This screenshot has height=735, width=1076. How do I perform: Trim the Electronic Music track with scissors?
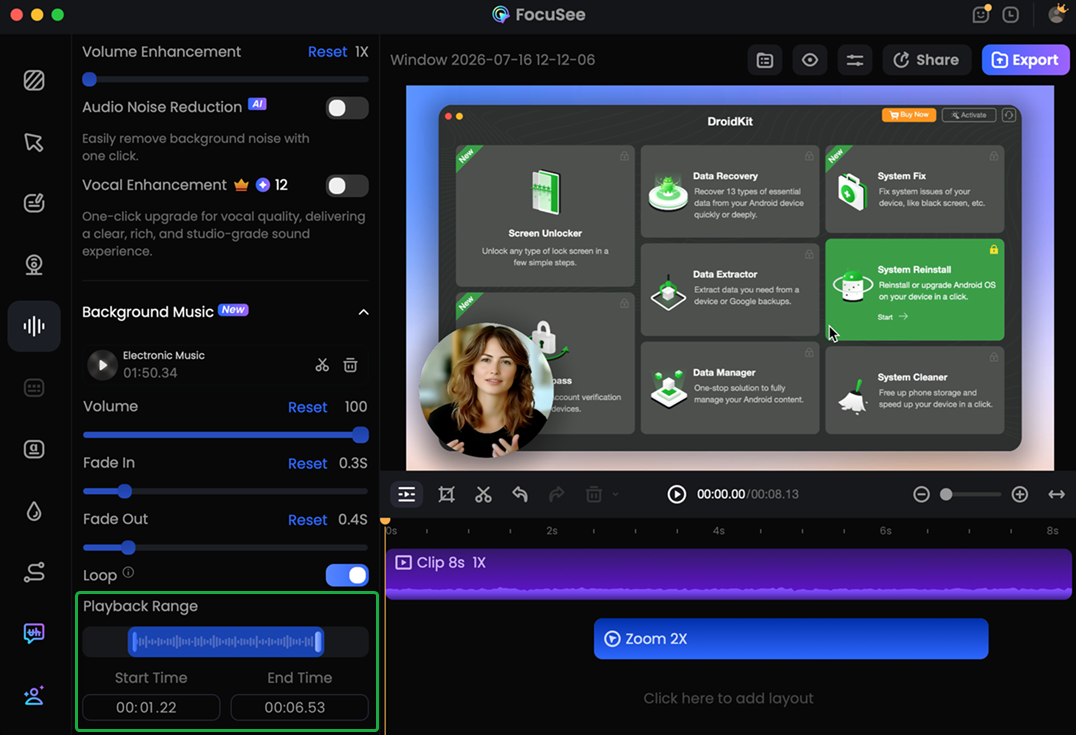point(322,365)
